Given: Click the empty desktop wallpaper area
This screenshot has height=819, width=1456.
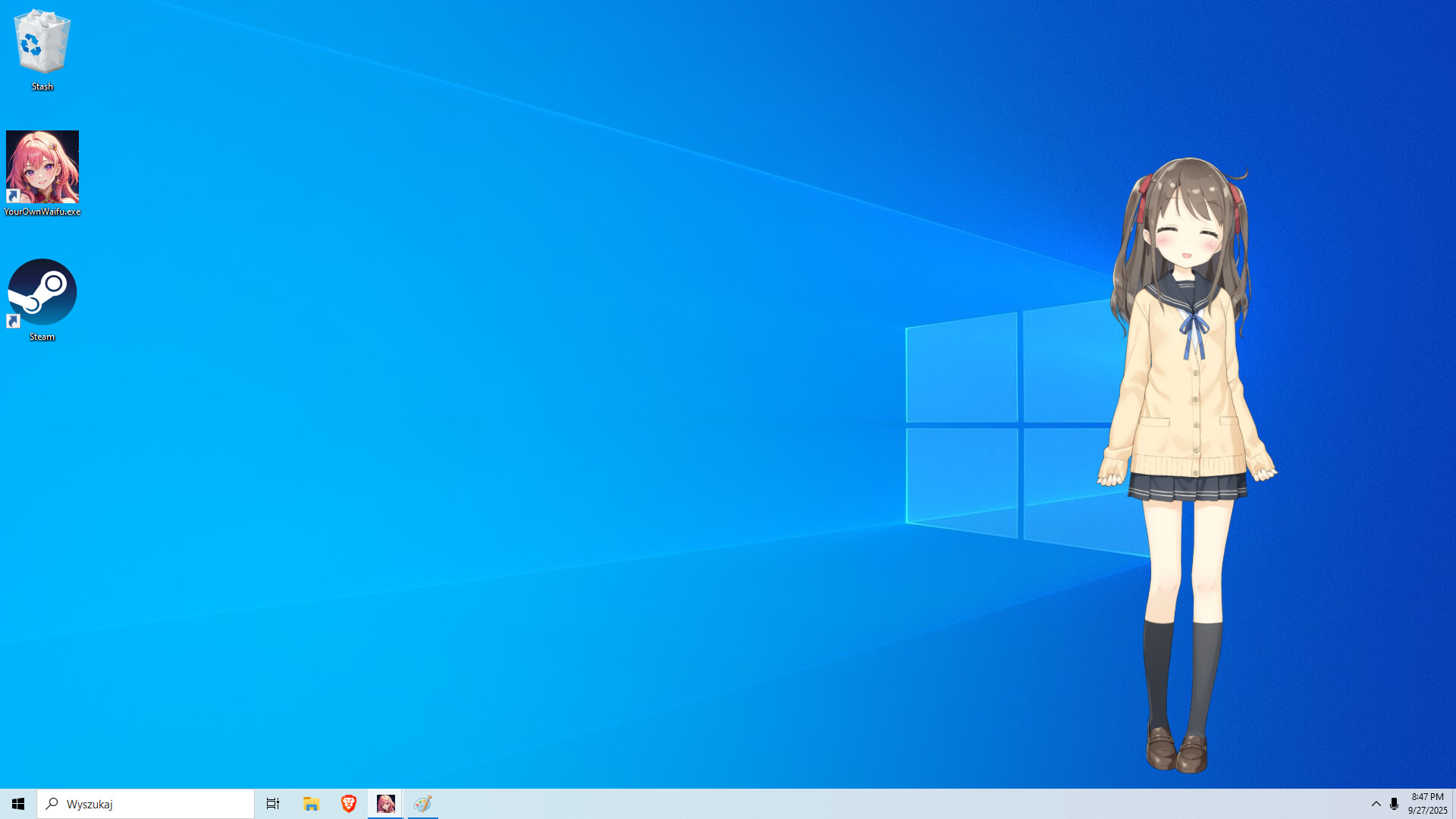Looking at the screenshot, I should (607, 379).
